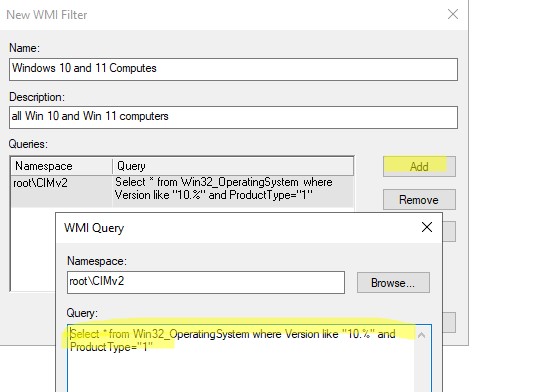Click the Namespace column header
Screen dimensions: 555x392
click(x=62, y=166)
